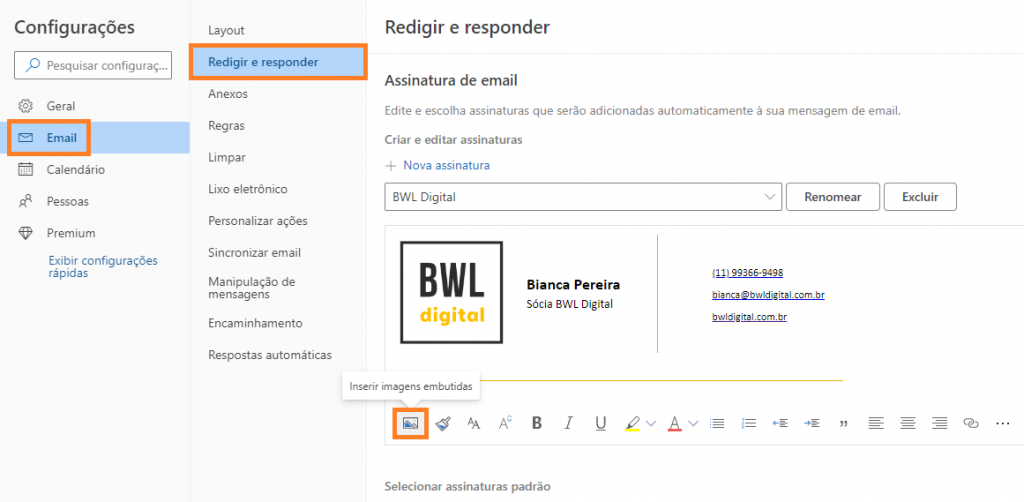Open the Limpar section
Viewport: 1024px width, 502px height.
point(227,157)
